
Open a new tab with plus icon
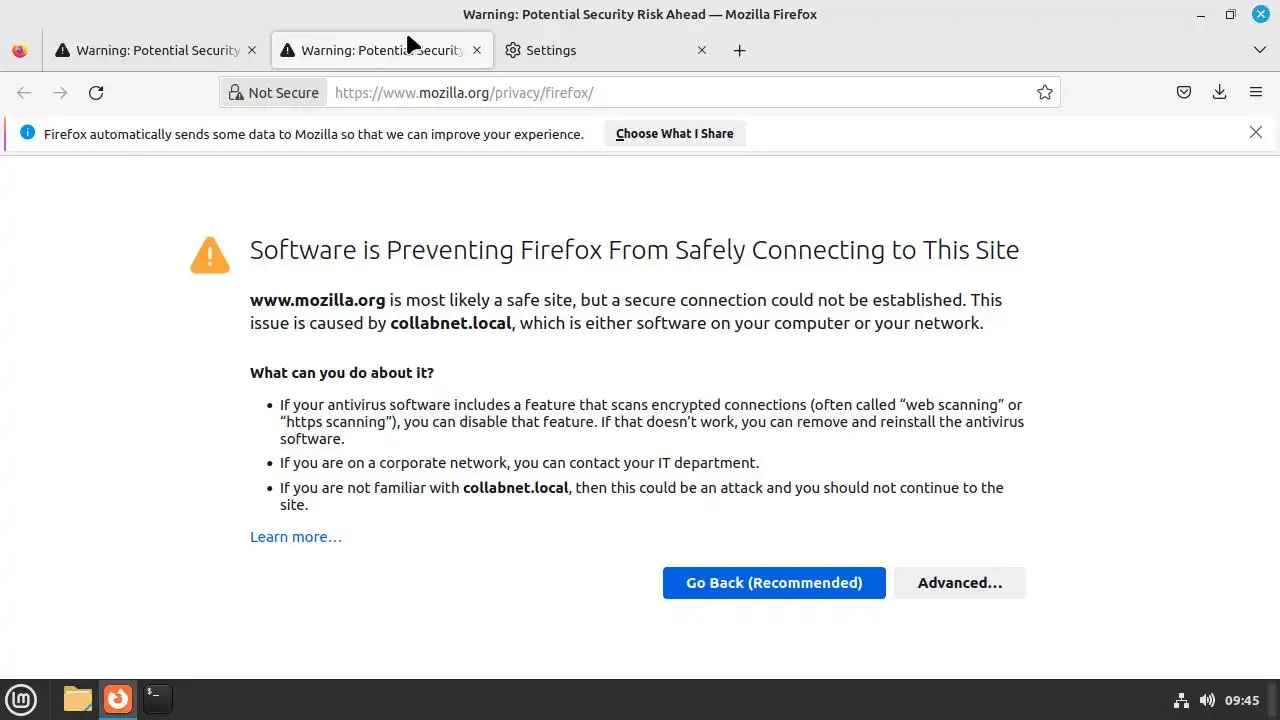[x=739, y=50]
